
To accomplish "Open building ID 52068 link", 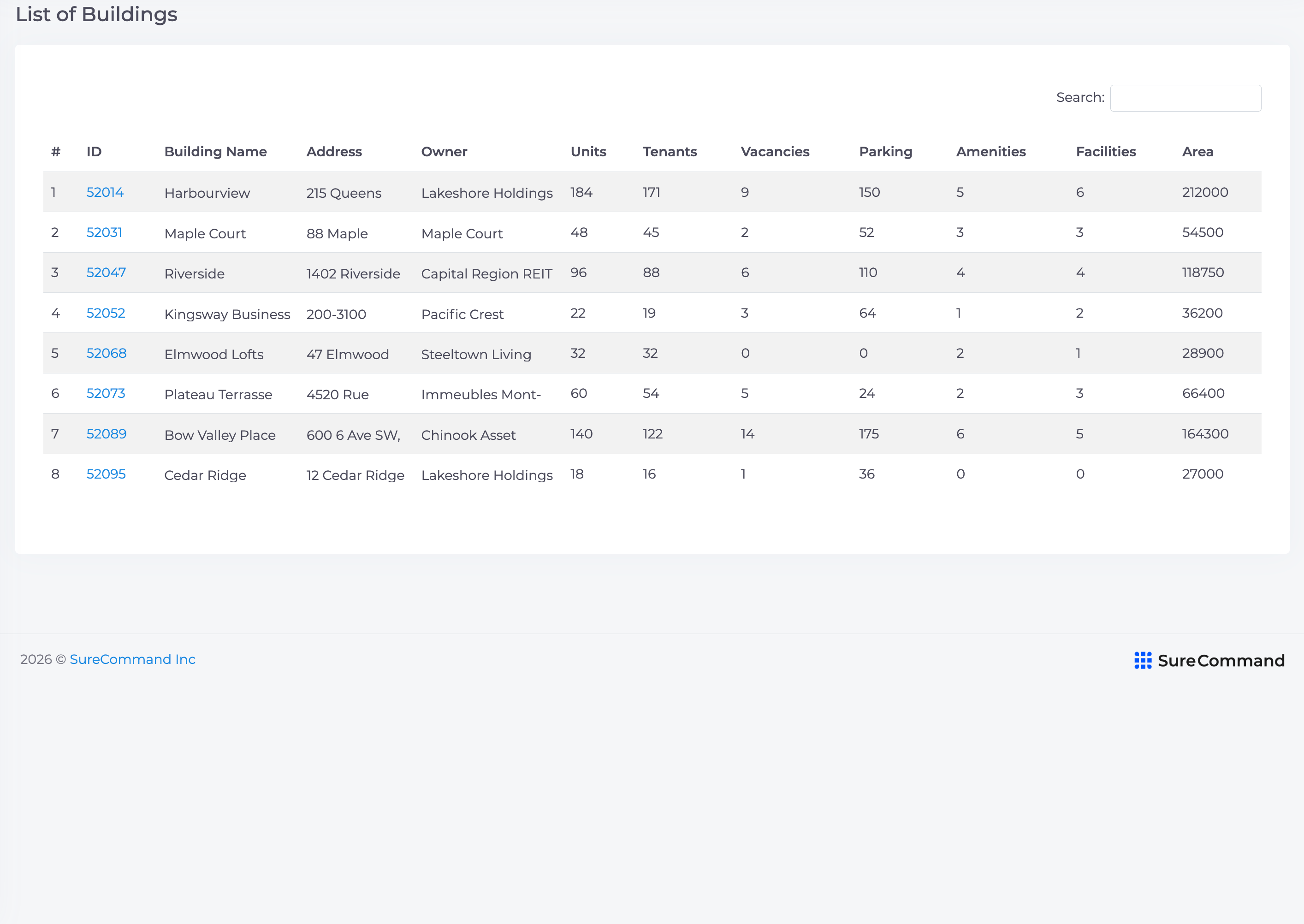I will point(107,353).
